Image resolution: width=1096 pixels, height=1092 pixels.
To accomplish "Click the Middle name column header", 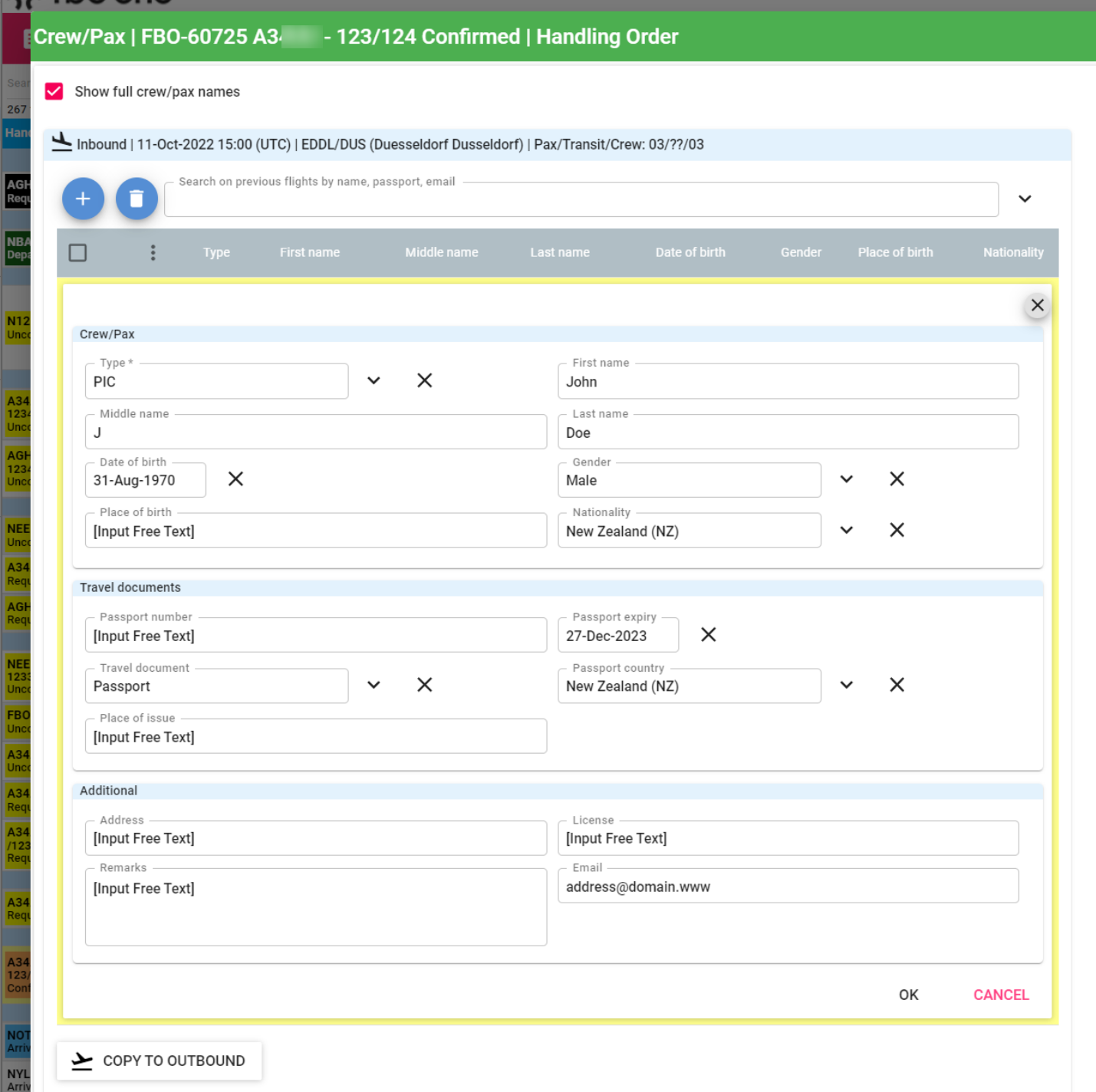I will point(441,252).
